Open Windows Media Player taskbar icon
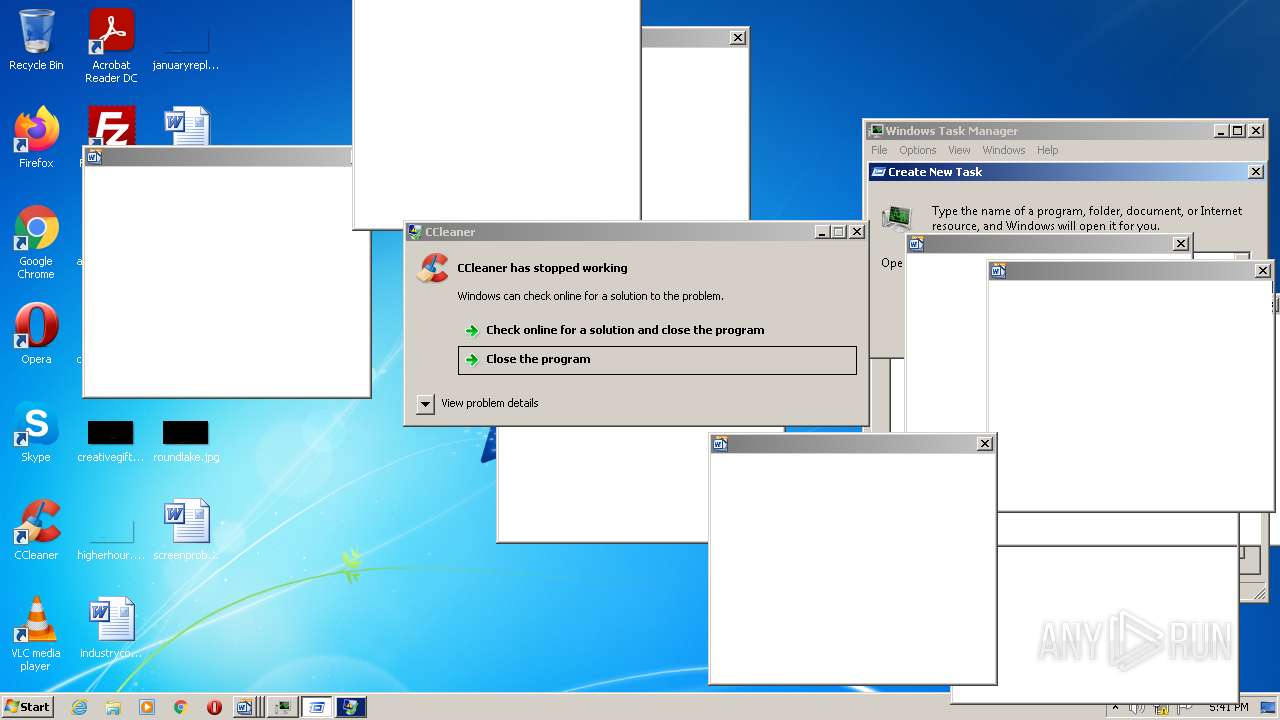The image size is (1280, 720). pos(147,707)
